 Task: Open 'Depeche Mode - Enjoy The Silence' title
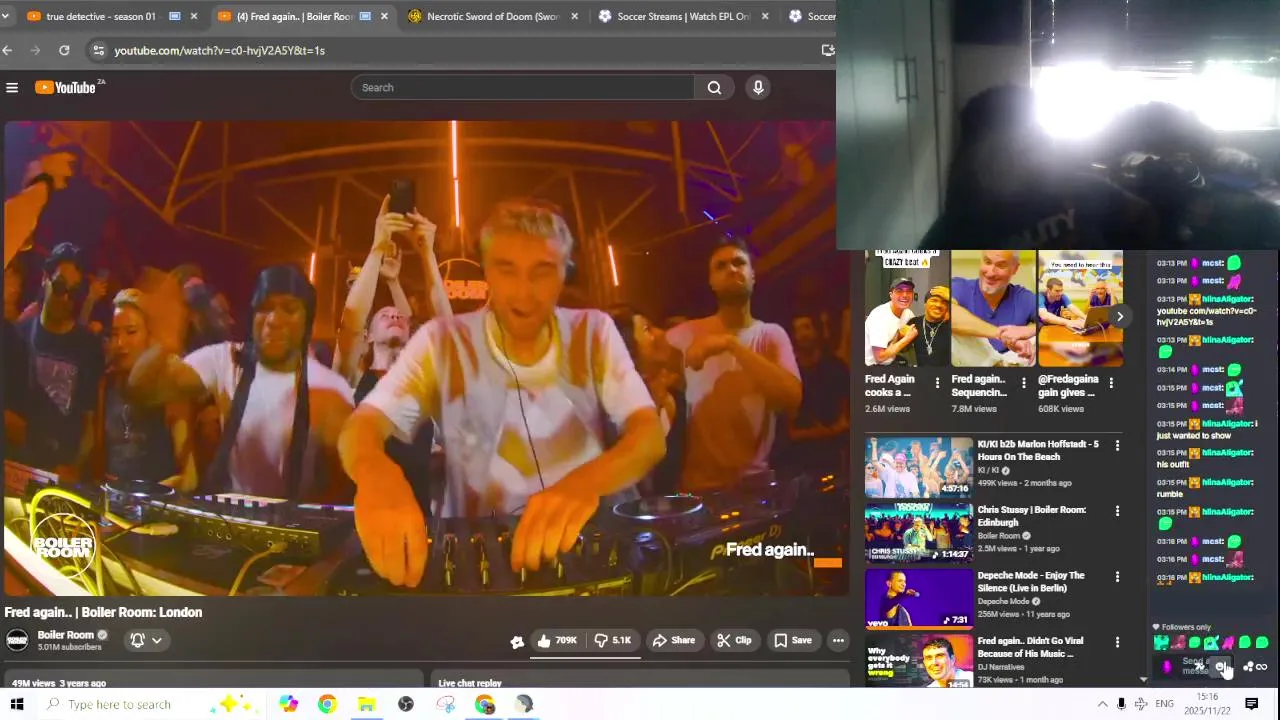pyautogui.click(x=1031, y=582)
